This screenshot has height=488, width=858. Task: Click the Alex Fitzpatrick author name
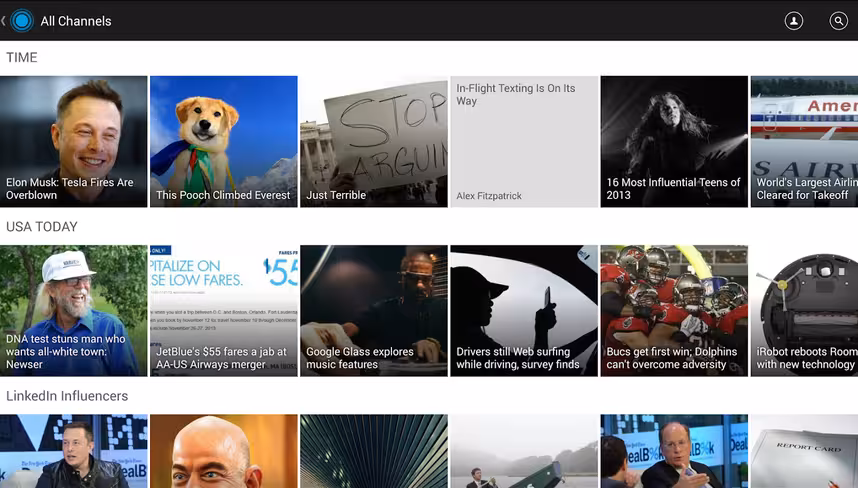point(489,196)
